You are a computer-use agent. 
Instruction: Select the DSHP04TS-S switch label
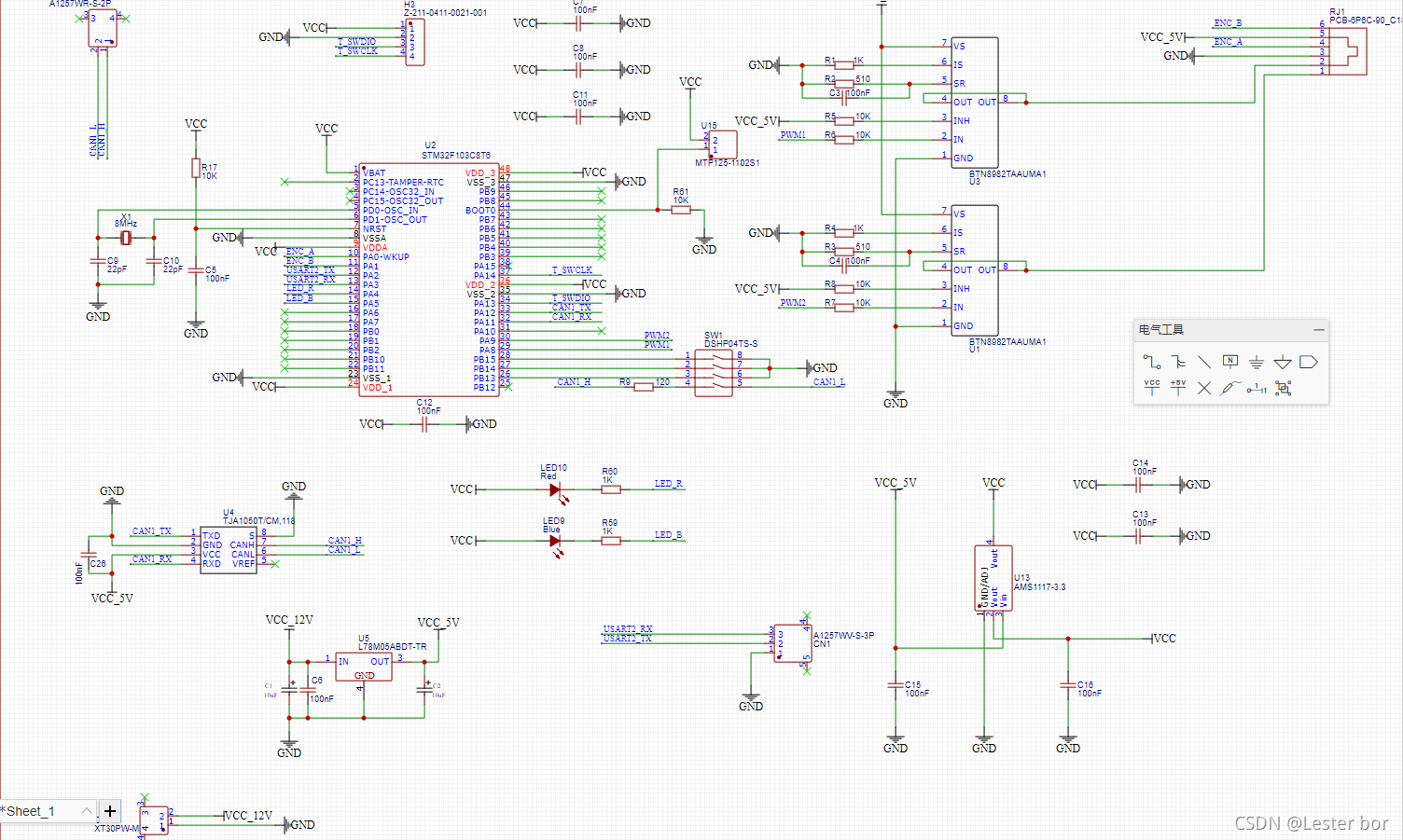tap(730, 344)
